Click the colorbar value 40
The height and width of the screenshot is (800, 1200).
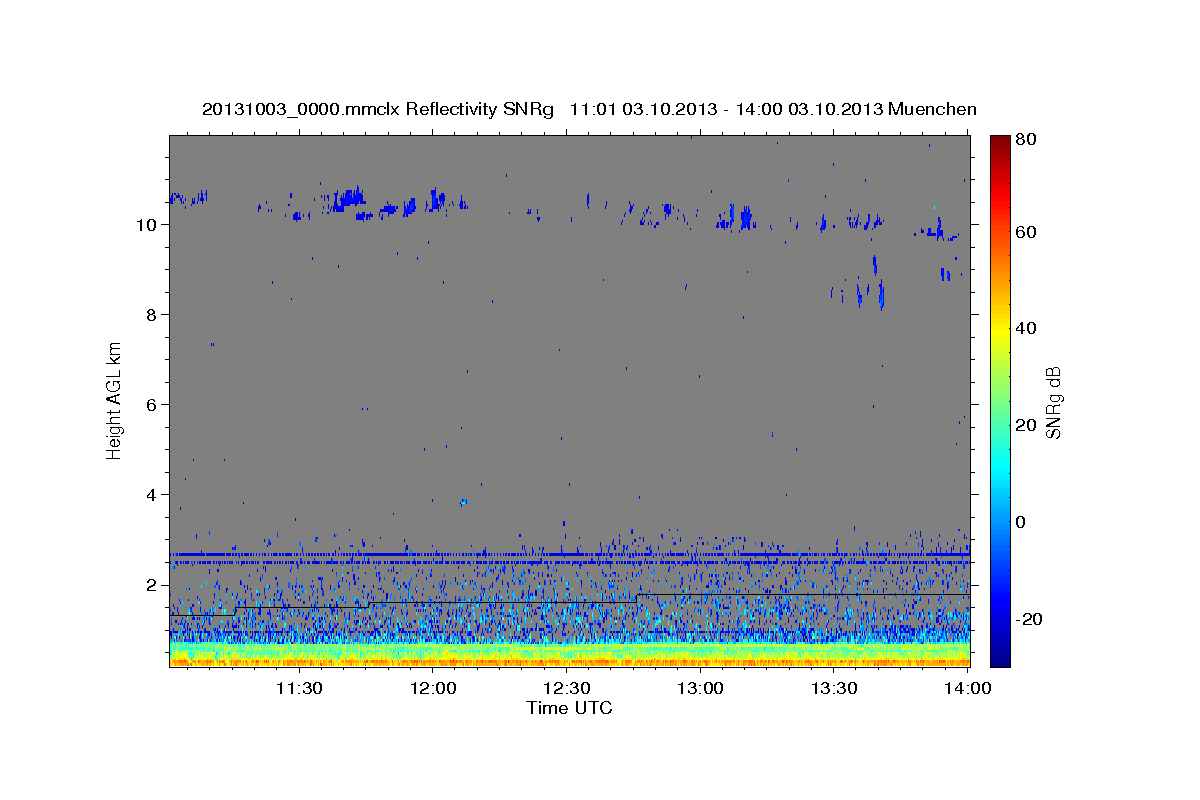click(1025, 328)
